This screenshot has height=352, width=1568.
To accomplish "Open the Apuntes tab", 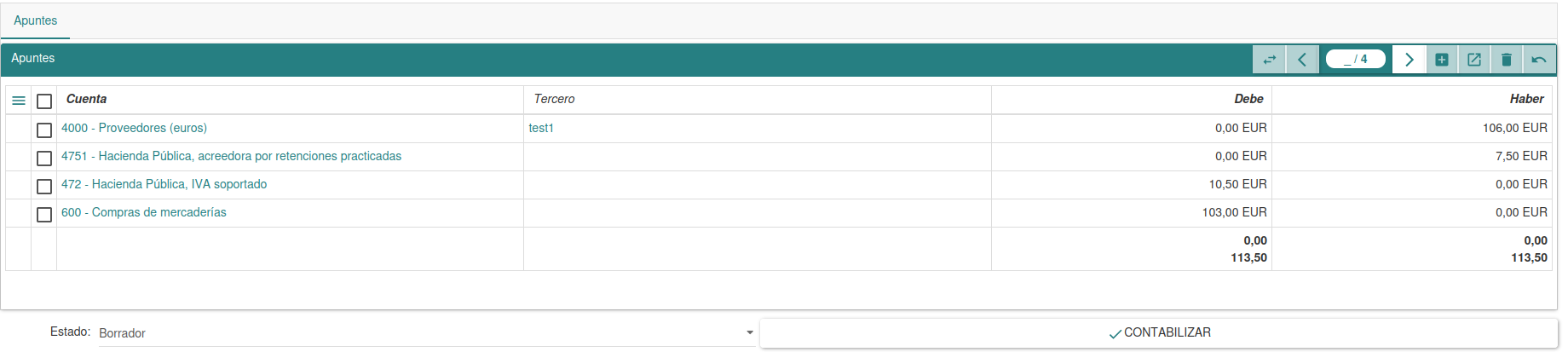I will (x=36, y=20).
